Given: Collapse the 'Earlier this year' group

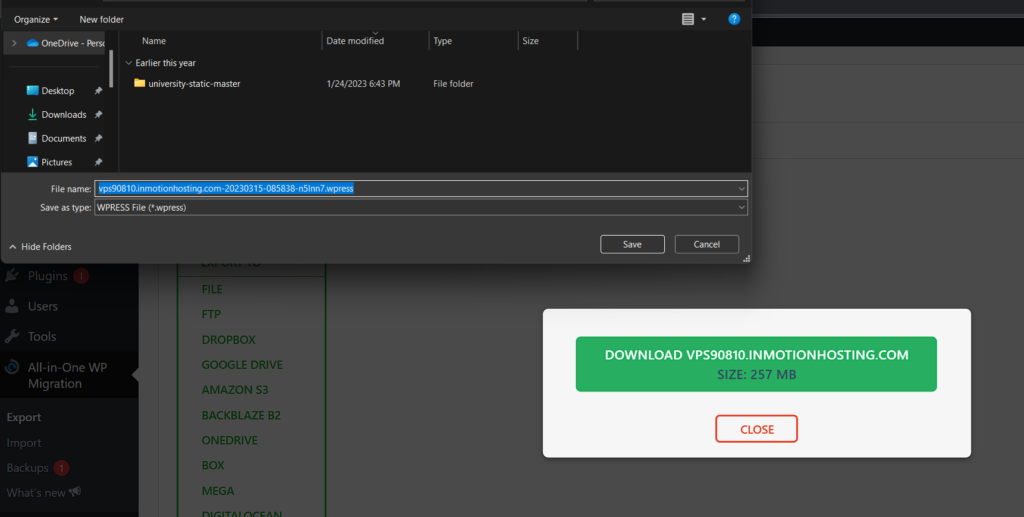Looking at the screenshot, I should tap(128, 63).
